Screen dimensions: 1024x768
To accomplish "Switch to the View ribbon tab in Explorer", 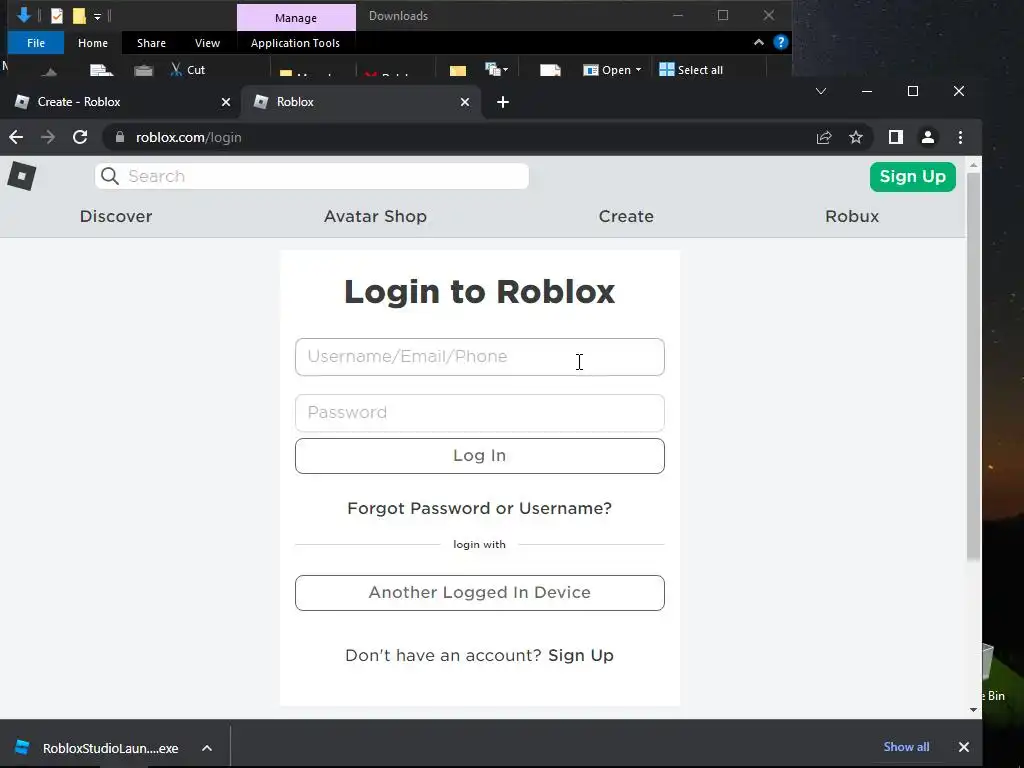I will click(x=208, y=43).
